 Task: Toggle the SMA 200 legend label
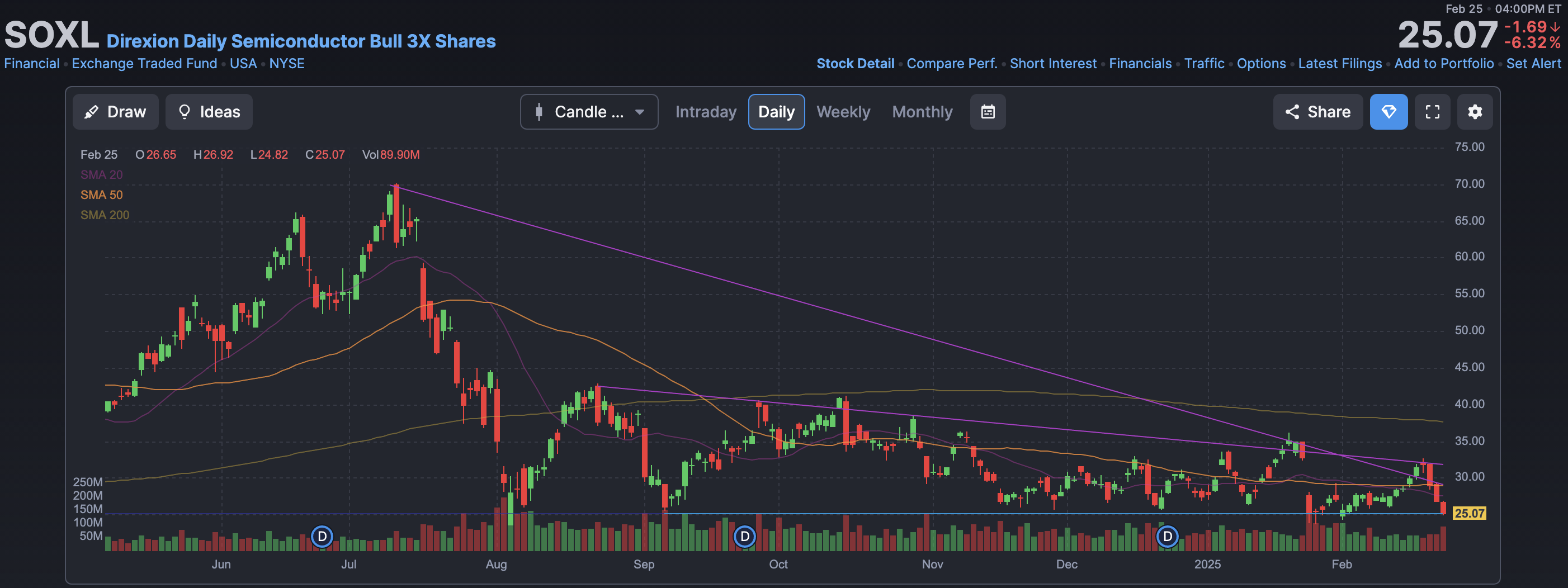(x=105, y=215)
